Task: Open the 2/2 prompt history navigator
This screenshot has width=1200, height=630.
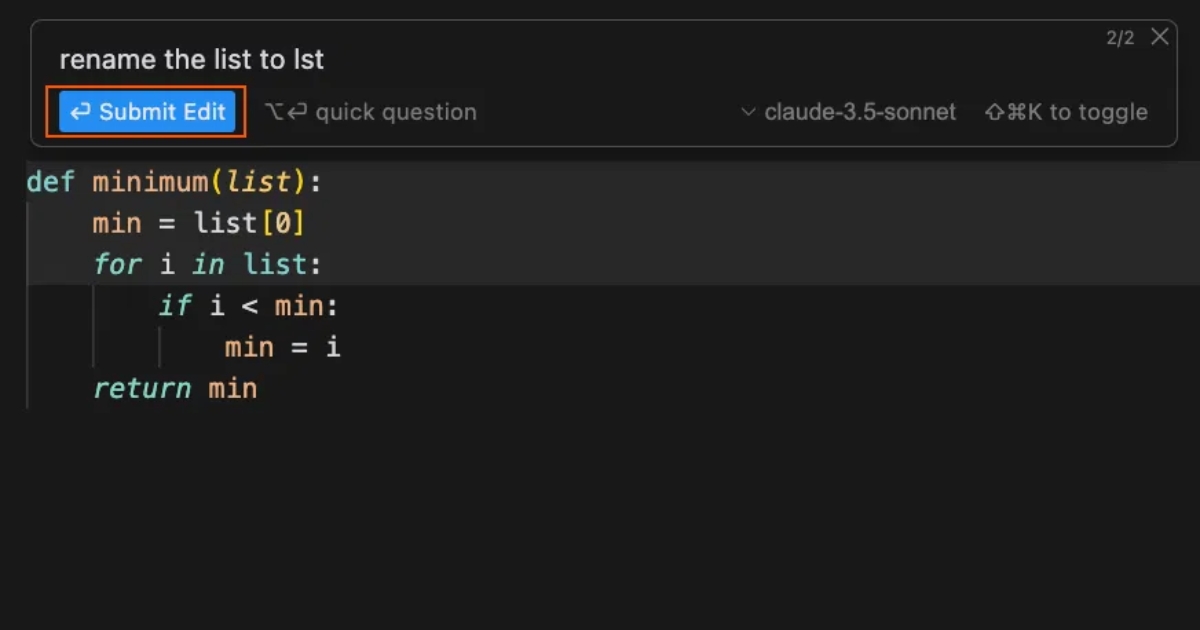Action: [1119, 37]
